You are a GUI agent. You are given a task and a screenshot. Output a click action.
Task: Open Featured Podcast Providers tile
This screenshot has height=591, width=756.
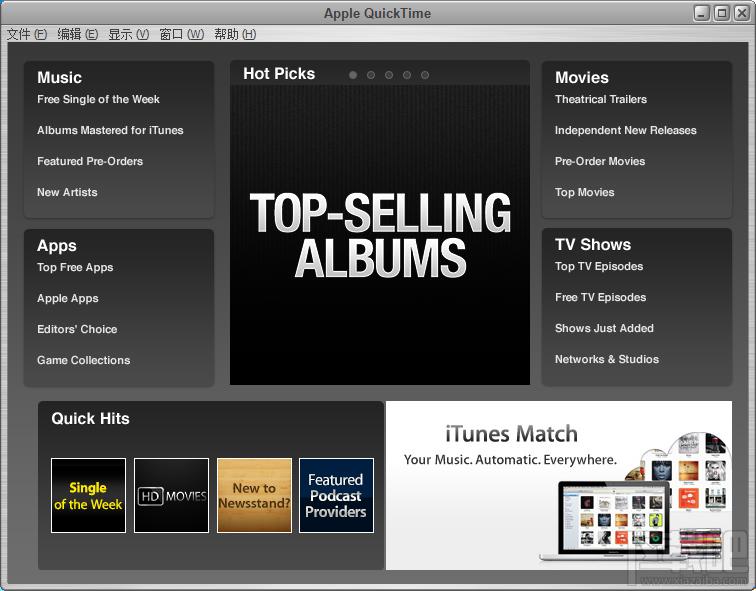(336, 496)
